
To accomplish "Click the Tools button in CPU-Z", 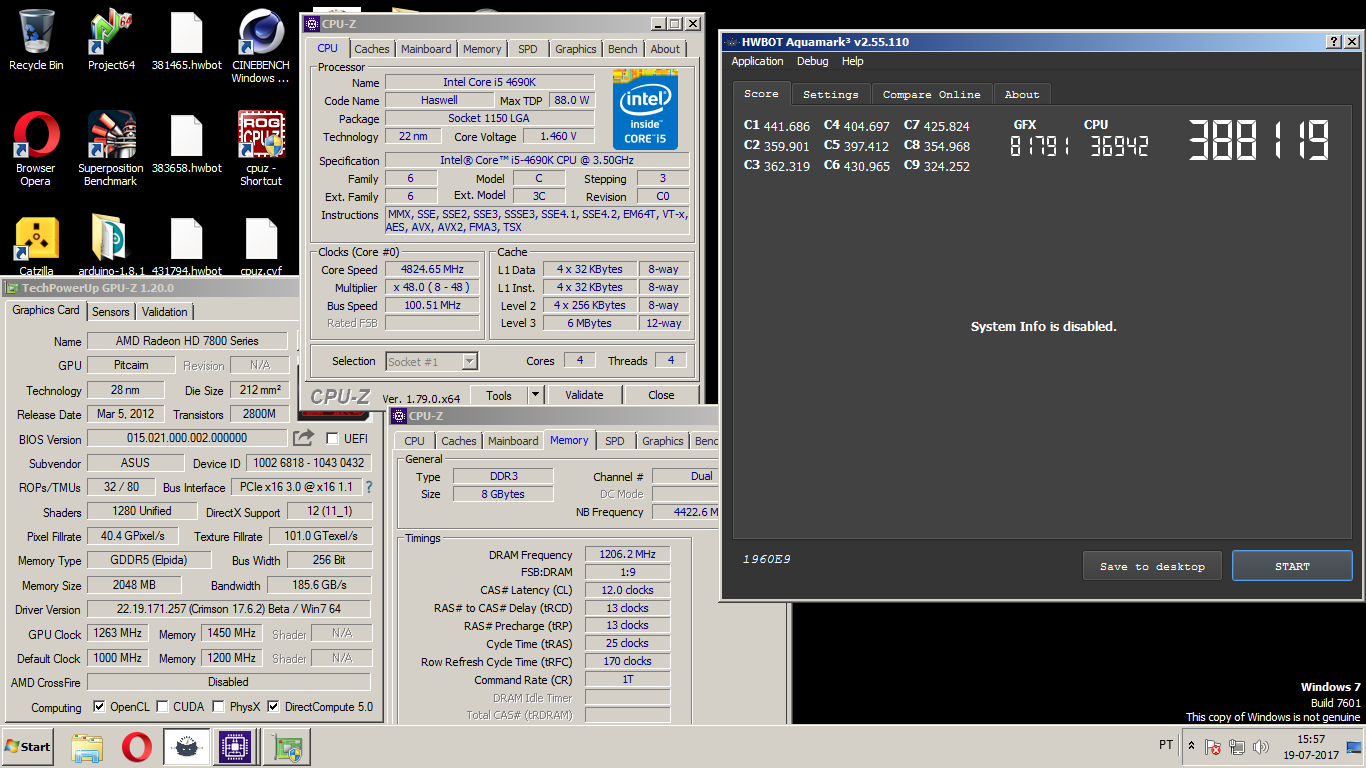I will tap(499, 395).
